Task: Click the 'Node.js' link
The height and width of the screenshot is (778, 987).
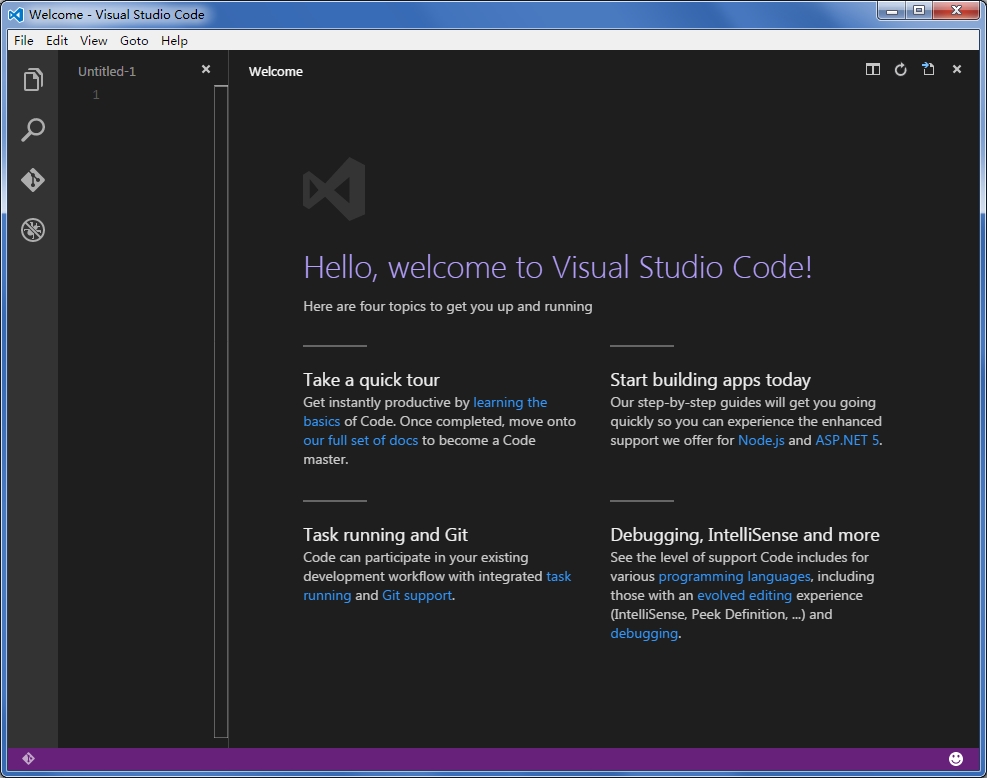Action: tap(761, 440)
